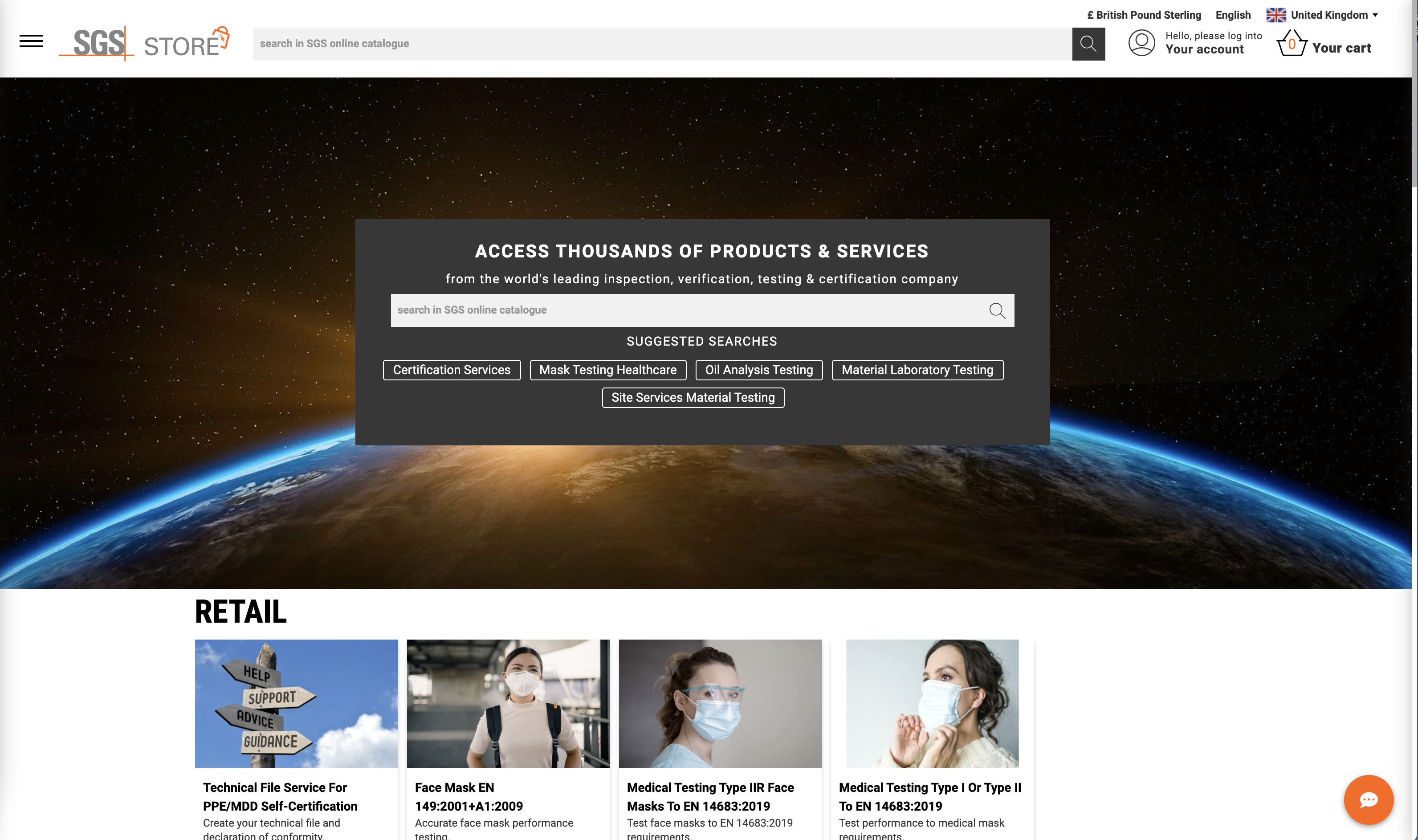Click the SGS Store logo
The width and height of the screenshot is (1418, 840).
[144, 43]
